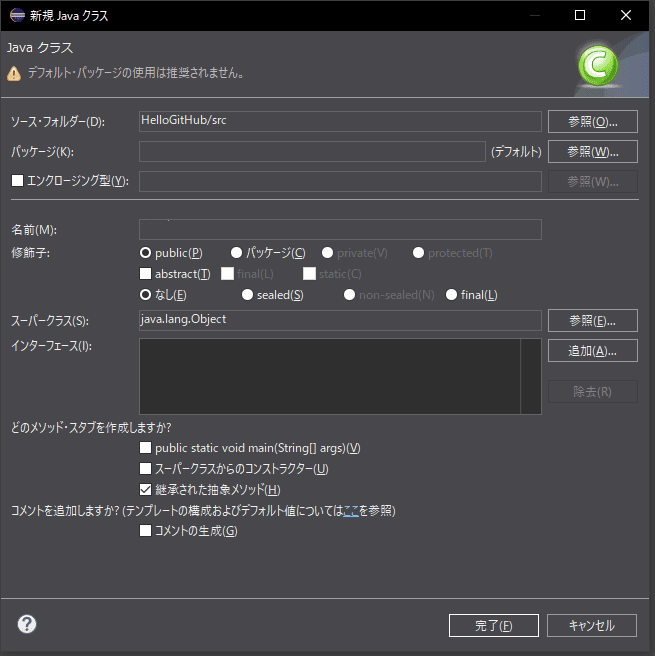The height and width of the screenshot is (656, 655).
Task: Minimize the New Java Class dialog
Action: tap(534, 16)
